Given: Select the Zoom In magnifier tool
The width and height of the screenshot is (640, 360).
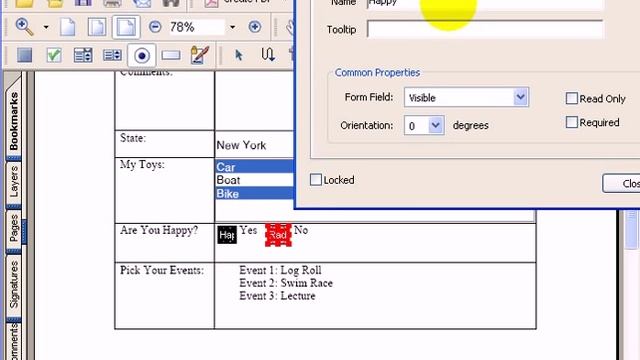Looking at the screenshot, I should pos(24,27).
